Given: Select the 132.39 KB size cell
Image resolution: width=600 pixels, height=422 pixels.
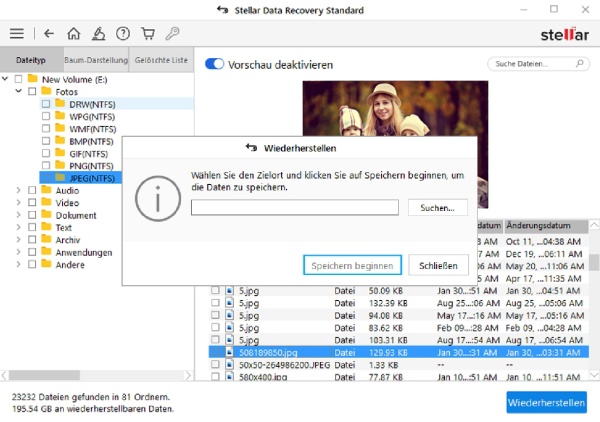Looking at the screenshot, I should (x=388, y=303).
